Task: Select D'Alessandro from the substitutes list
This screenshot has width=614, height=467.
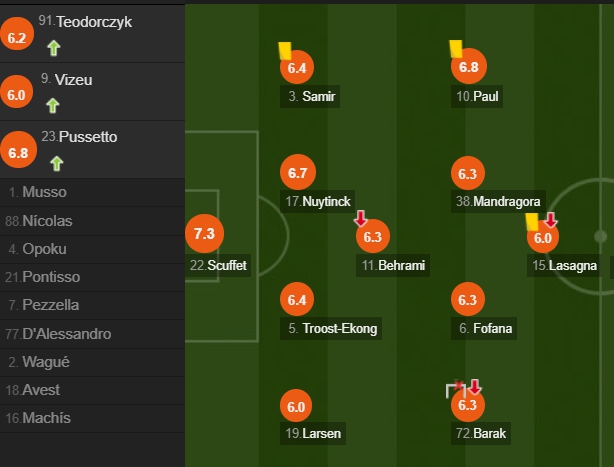Action: pyautogui.click(x=92, y=334)
